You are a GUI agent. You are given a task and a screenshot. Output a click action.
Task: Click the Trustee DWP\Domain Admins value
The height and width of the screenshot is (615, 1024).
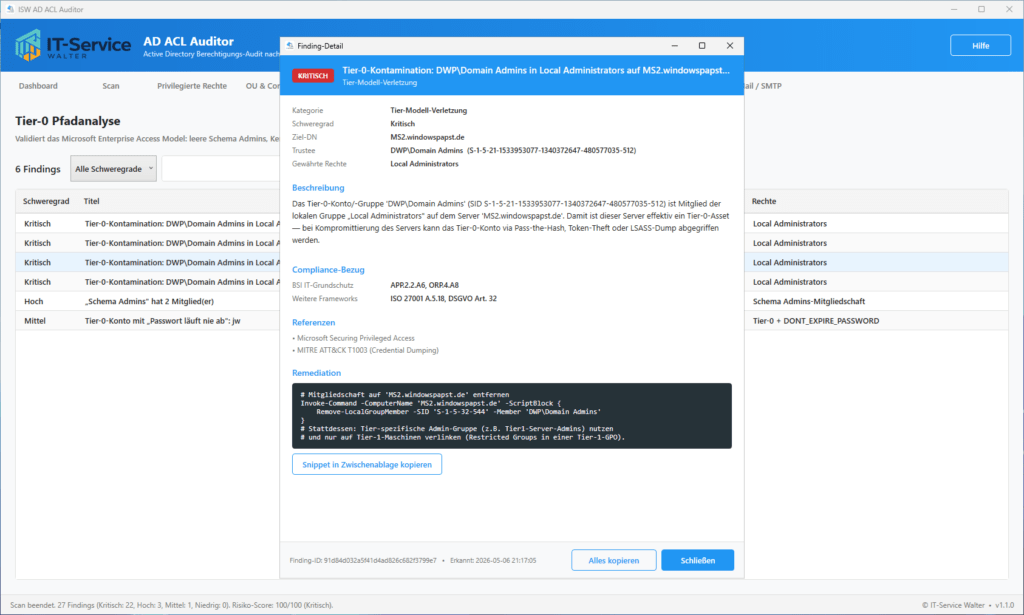point(513,150)
